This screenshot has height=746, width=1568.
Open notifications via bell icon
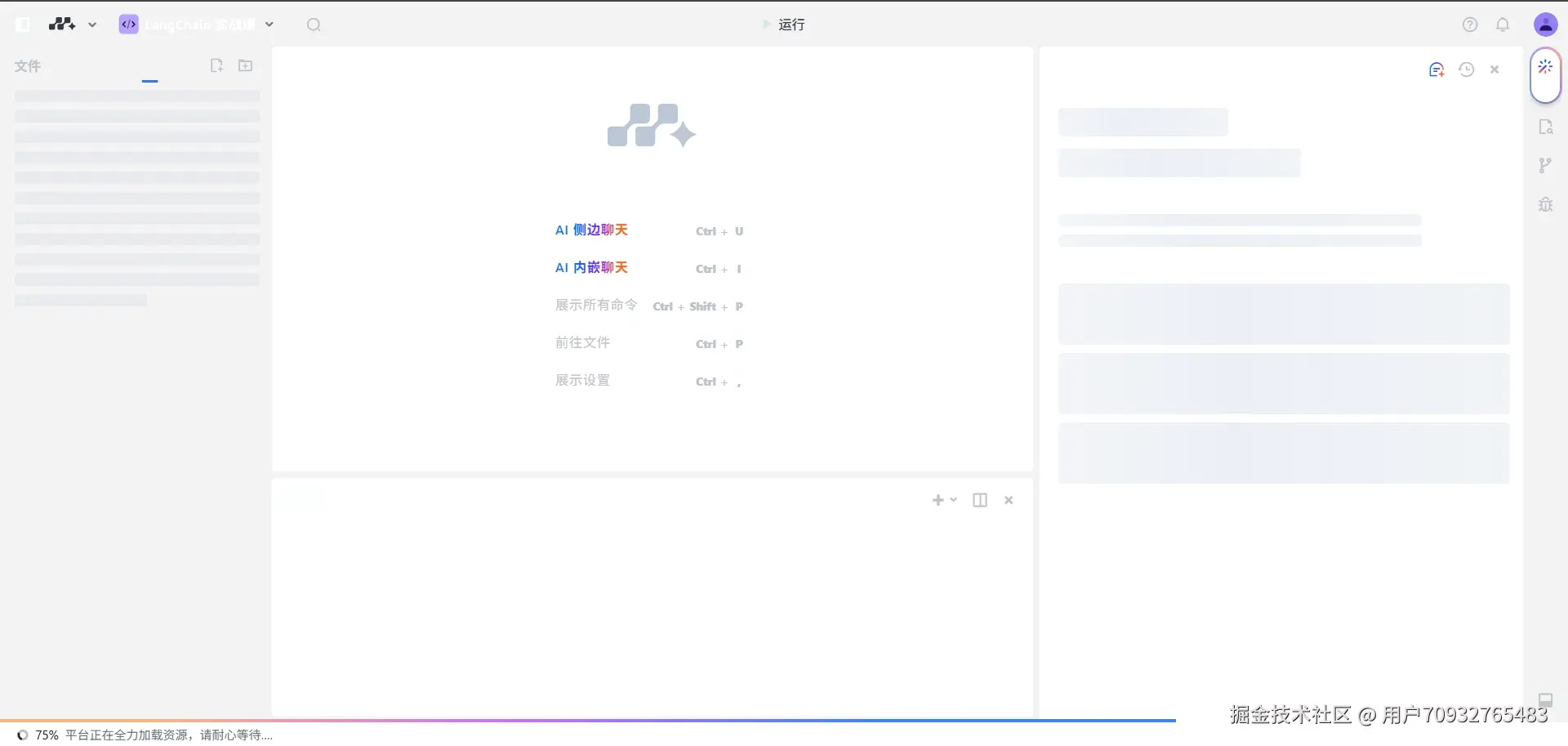[x=1503, y=25]
